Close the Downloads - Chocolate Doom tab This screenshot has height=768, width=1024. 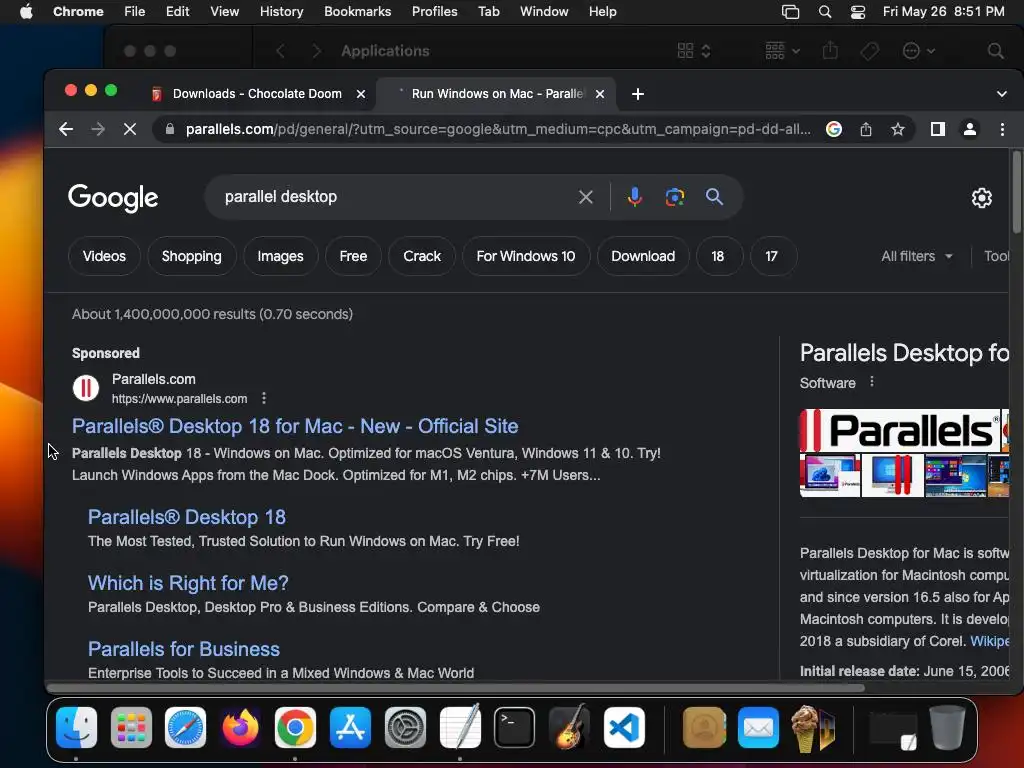[x=360, y=94]
